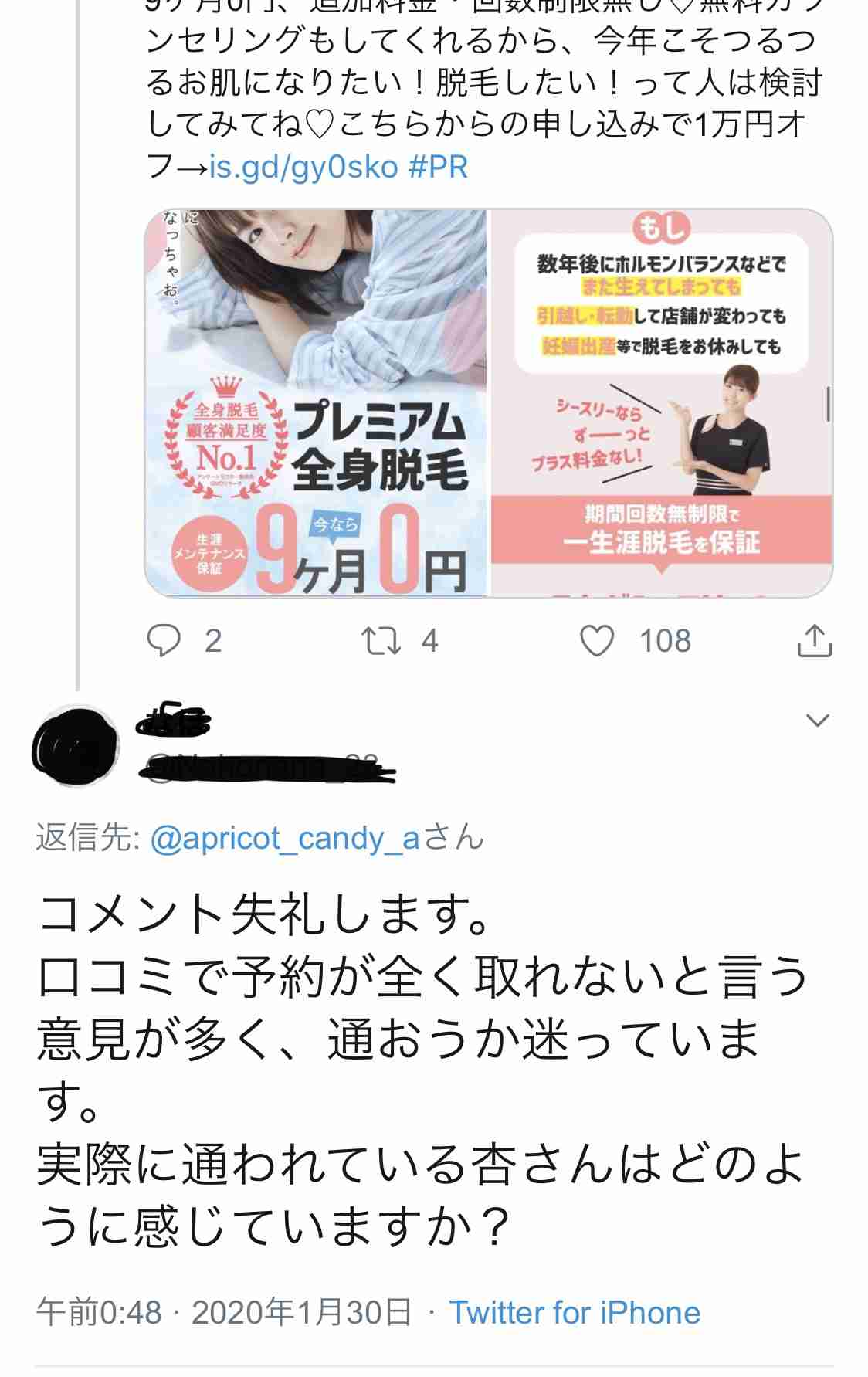Expand the reply tweet's chevron menu

[817, 721]
